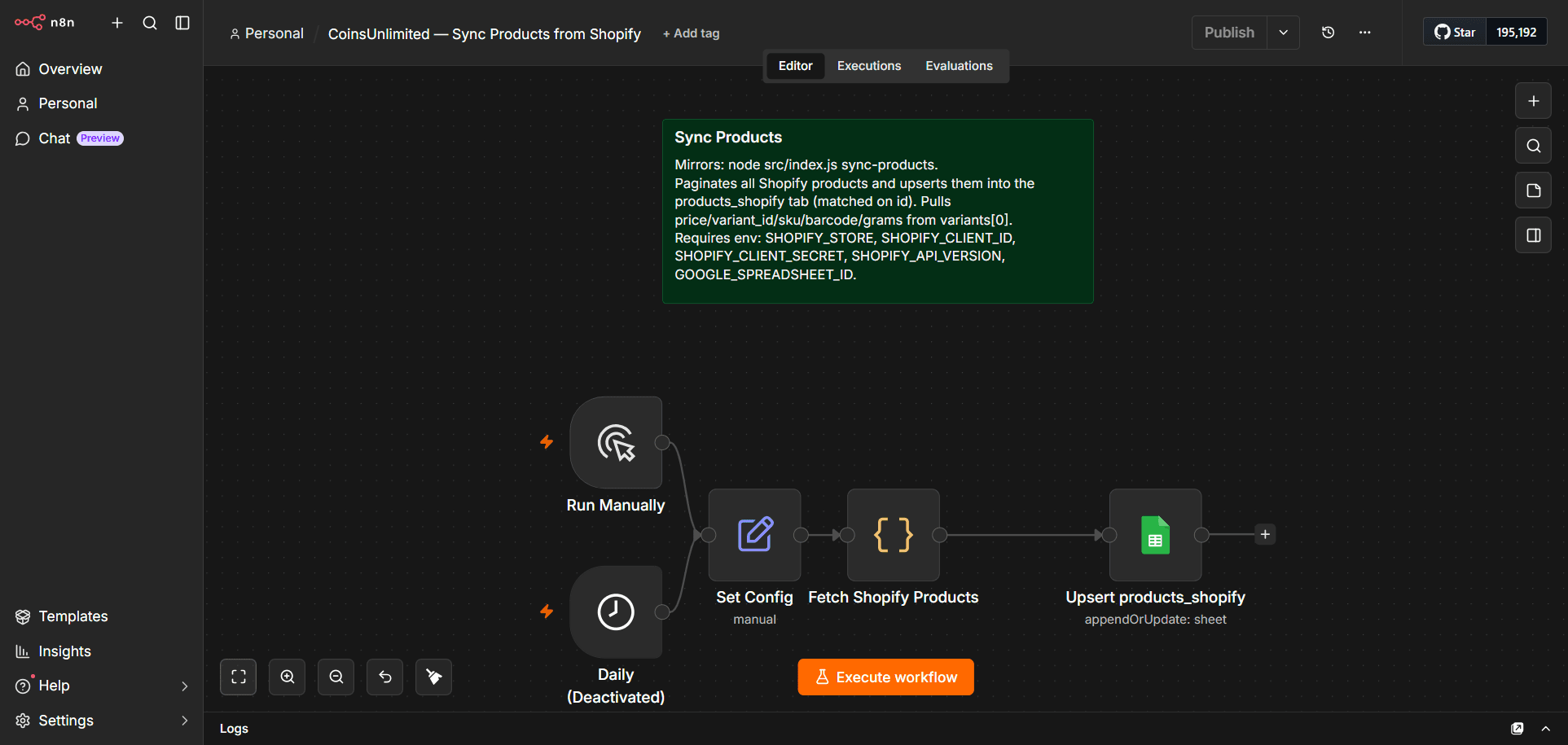Click the n8n logo
Screen dimensions: 1568x745
[45, 22]
